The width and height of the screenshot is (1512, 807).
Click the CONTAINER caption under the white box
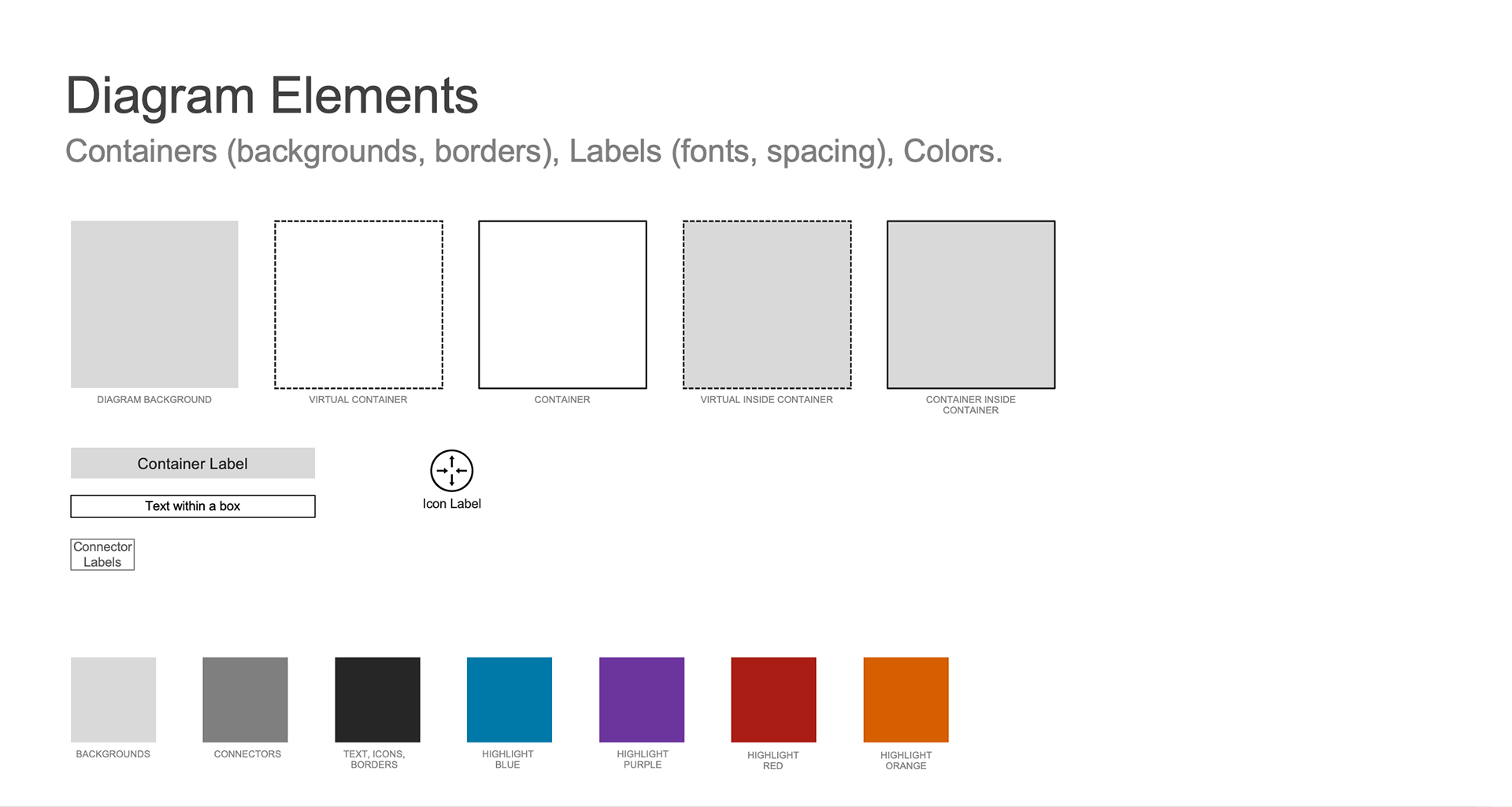pos(562,400)
